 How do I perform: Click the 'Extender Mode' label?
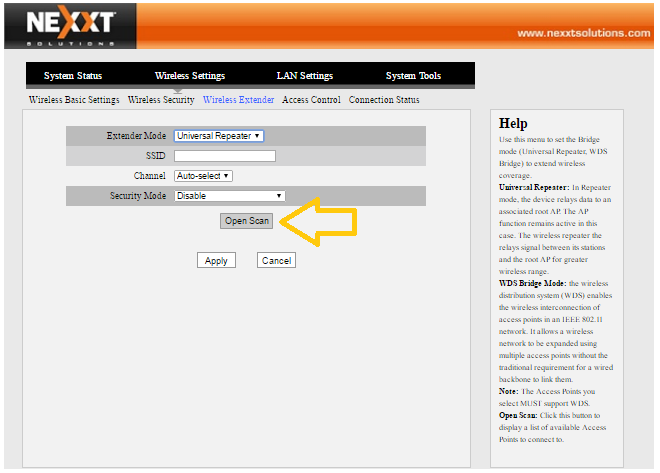tap(136, 136)
